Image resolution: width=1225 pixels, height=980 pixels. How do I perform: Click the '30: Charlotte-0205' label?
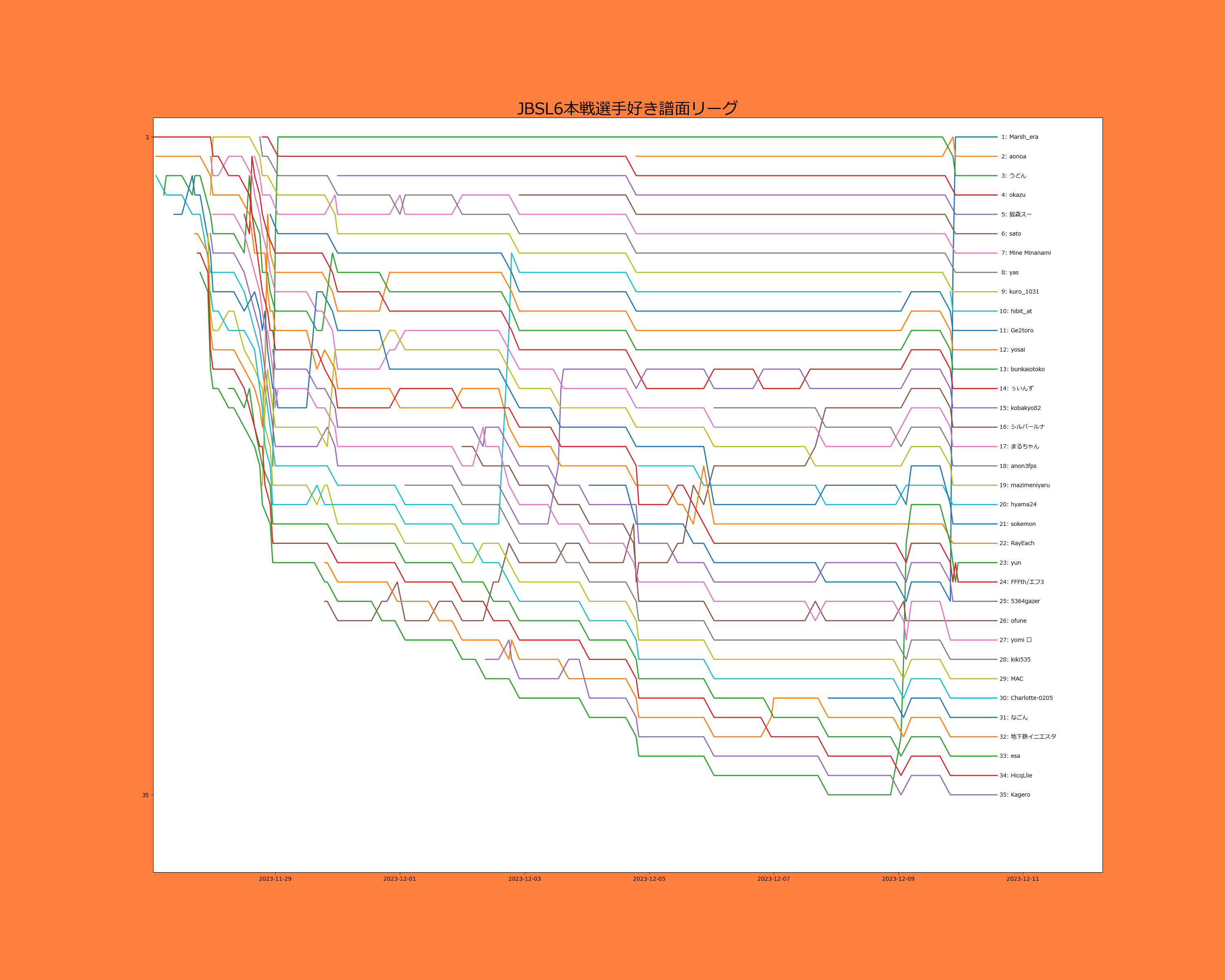1026,698
